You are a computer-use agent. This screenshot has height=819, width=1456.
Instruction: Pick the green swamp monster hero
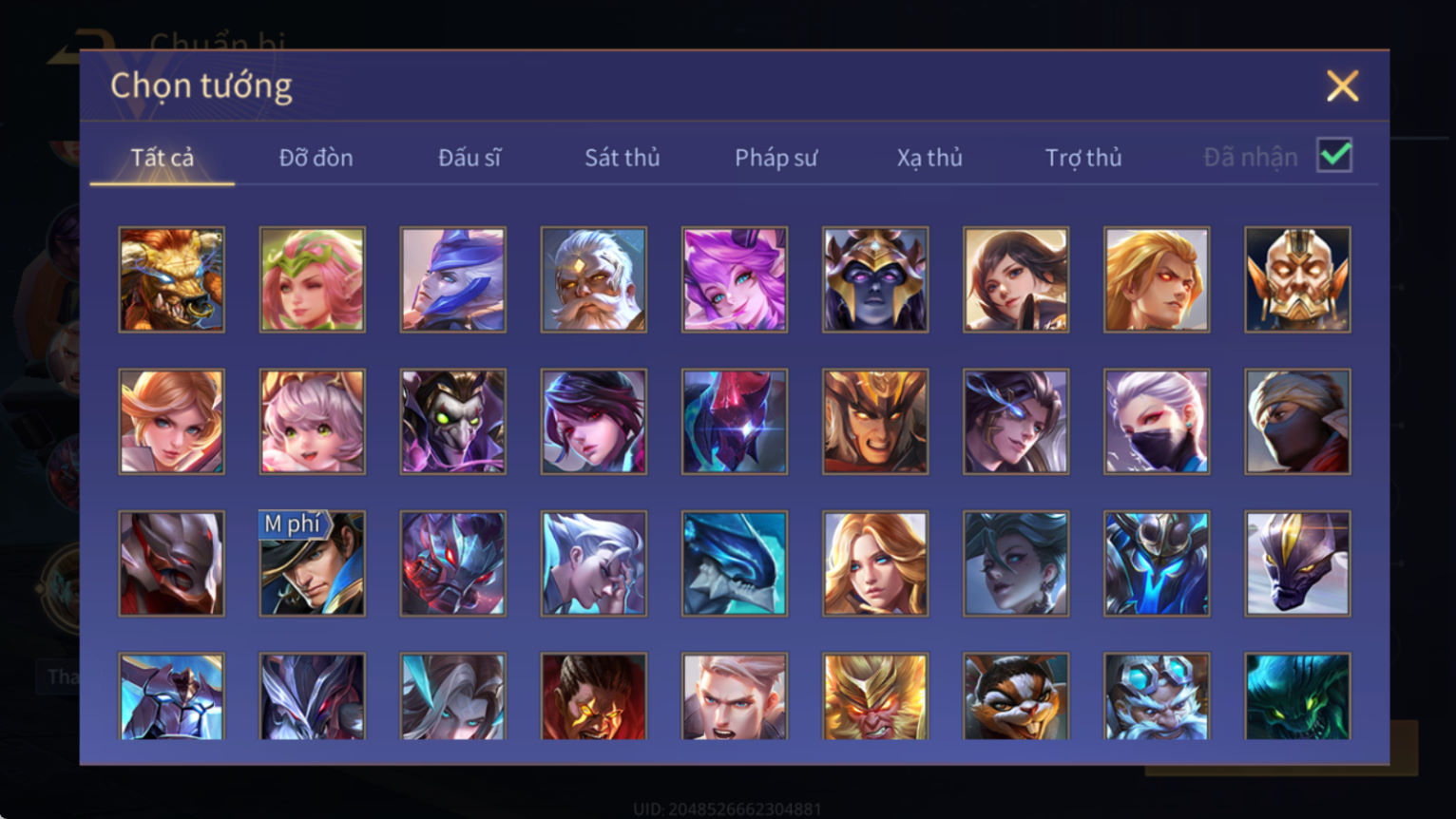[1297, 696]
